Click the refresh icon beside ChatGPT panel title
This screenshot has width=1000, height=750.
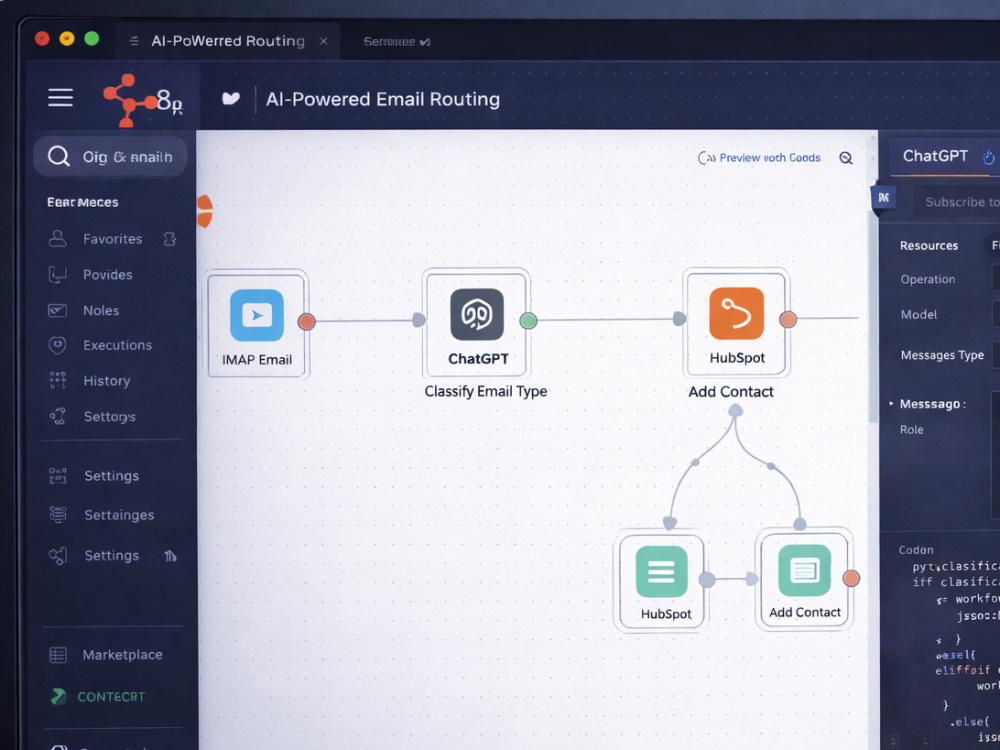point(989,158)
